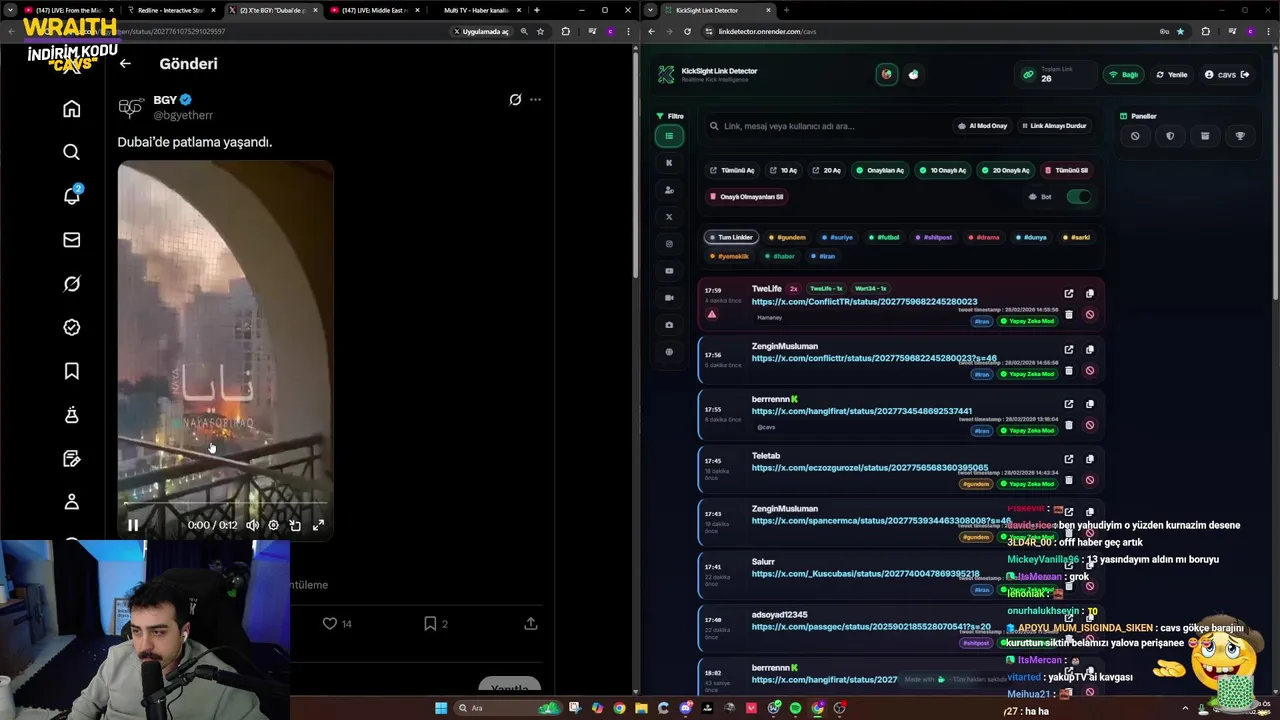
Task: Click Bağlı connection status button
Action: tap(1125, 75)
